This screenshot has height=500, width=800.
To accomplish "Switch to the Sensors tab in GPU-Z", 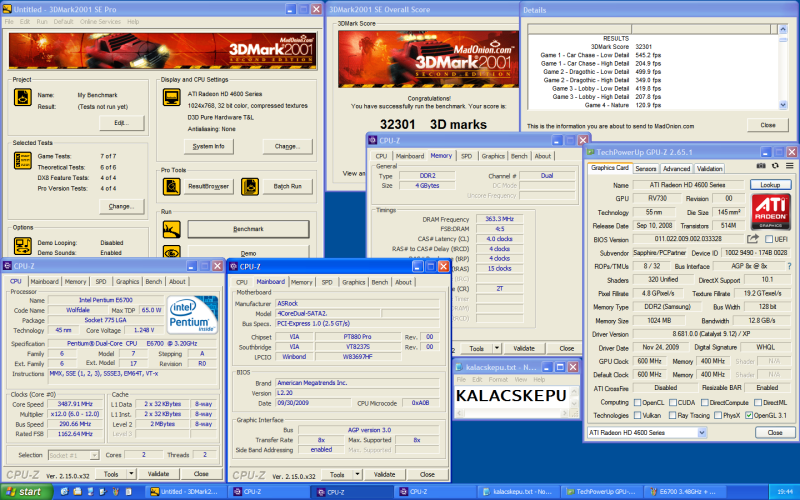I will coord(645,168).
